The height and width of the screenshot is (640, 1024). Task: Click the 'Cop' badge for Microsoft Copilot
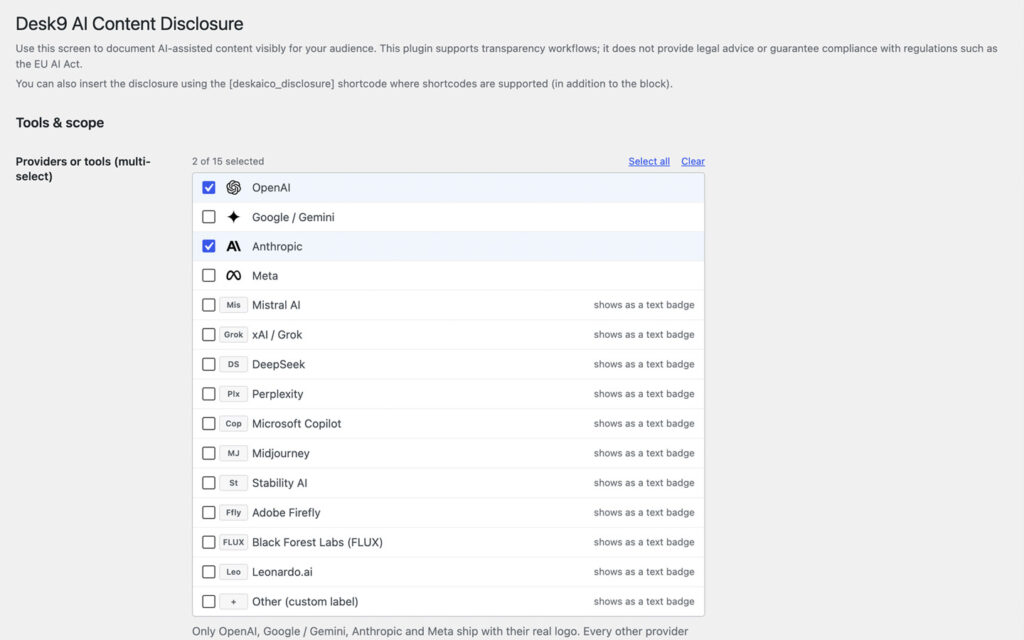(233, 424)
